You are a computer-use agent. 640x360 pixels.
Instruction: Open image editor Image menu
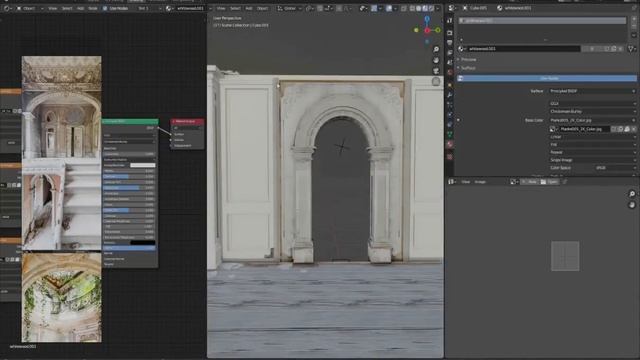480,182
